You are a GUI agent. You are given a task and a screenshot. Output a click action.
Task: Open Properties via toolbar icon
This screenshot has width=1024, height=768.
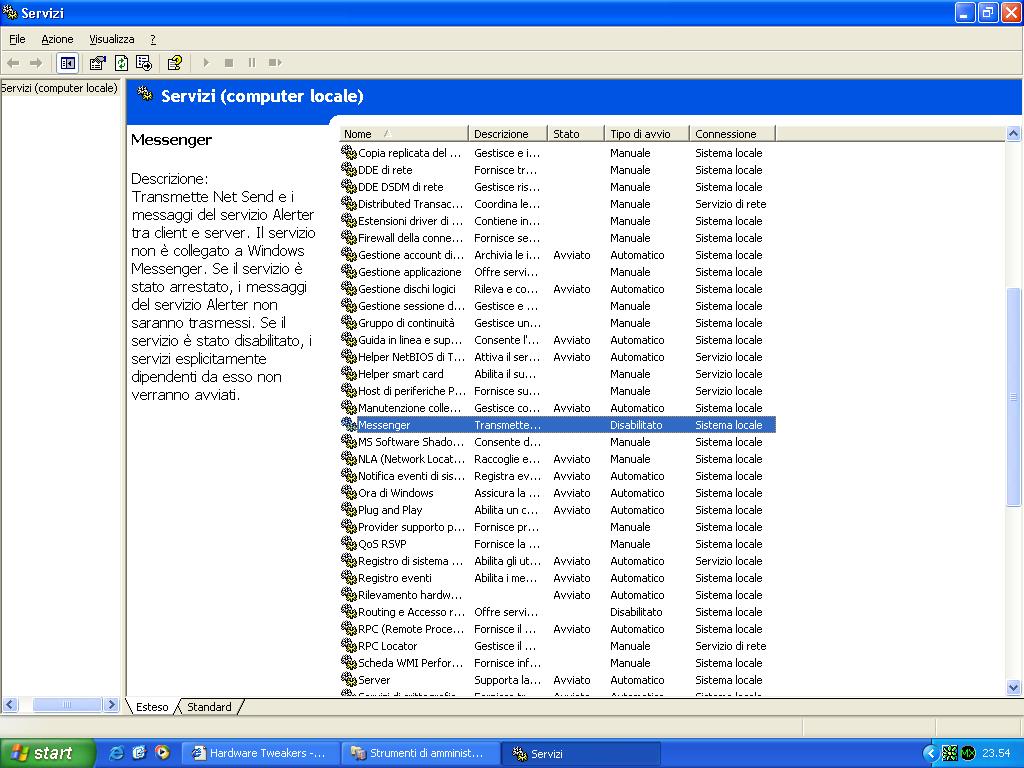coord(97,63)
